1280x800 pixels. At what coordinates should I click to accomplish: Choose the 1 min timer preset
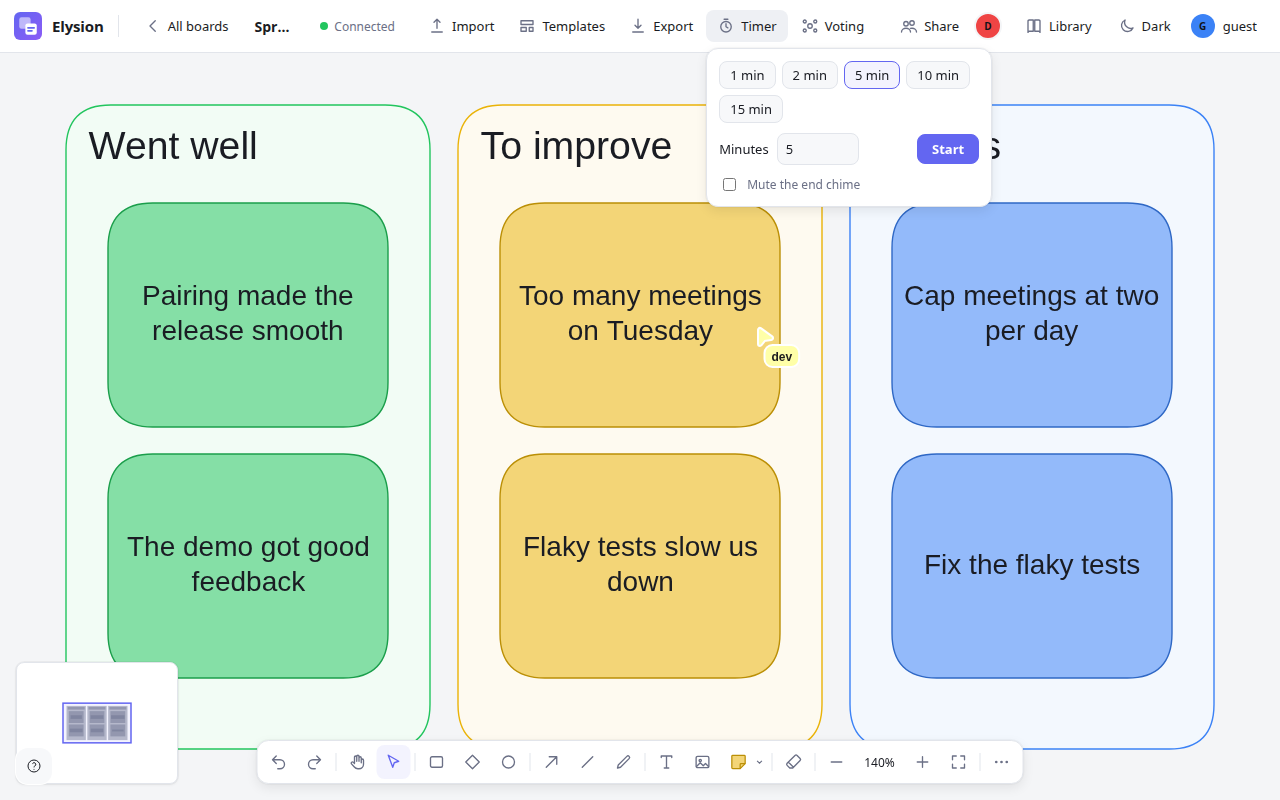tap(747, 75)
